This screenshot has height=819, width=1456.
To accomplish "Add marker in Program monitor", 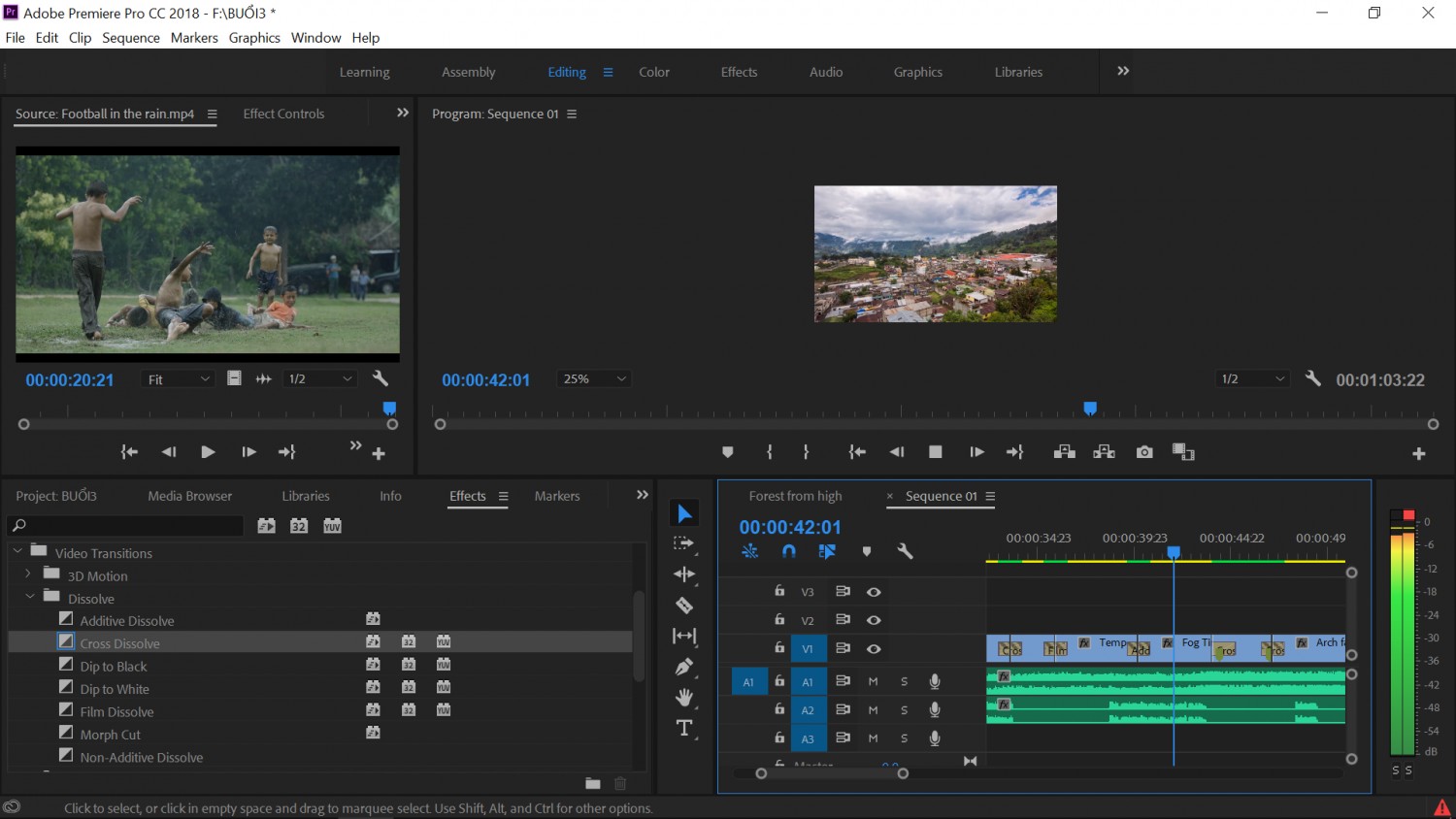I will click(x=728, y=452).
